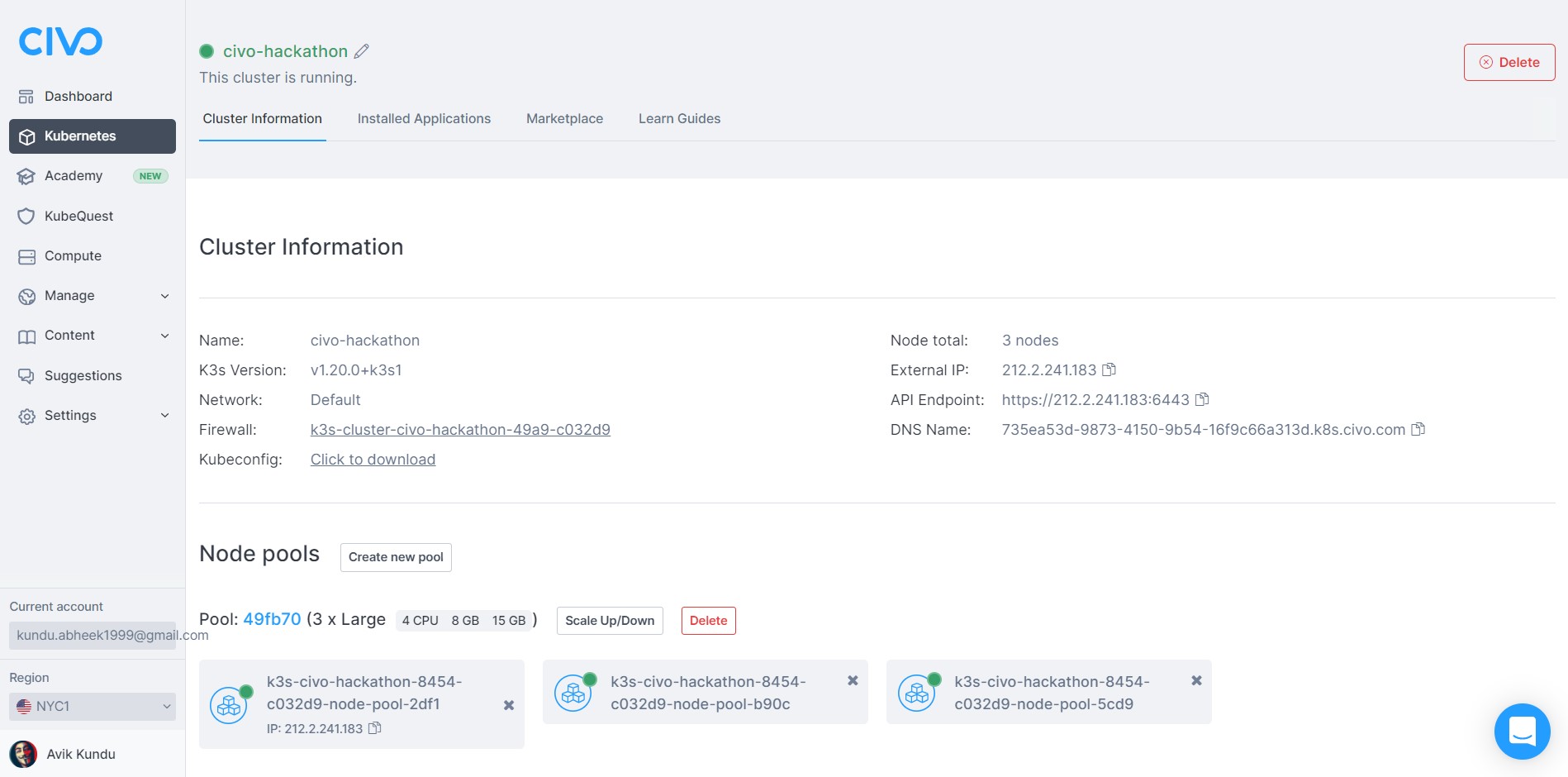The height and width of the screenshot is (777, 1568).
Task: Open the NYC1 region dropdown
Action: 93,707
